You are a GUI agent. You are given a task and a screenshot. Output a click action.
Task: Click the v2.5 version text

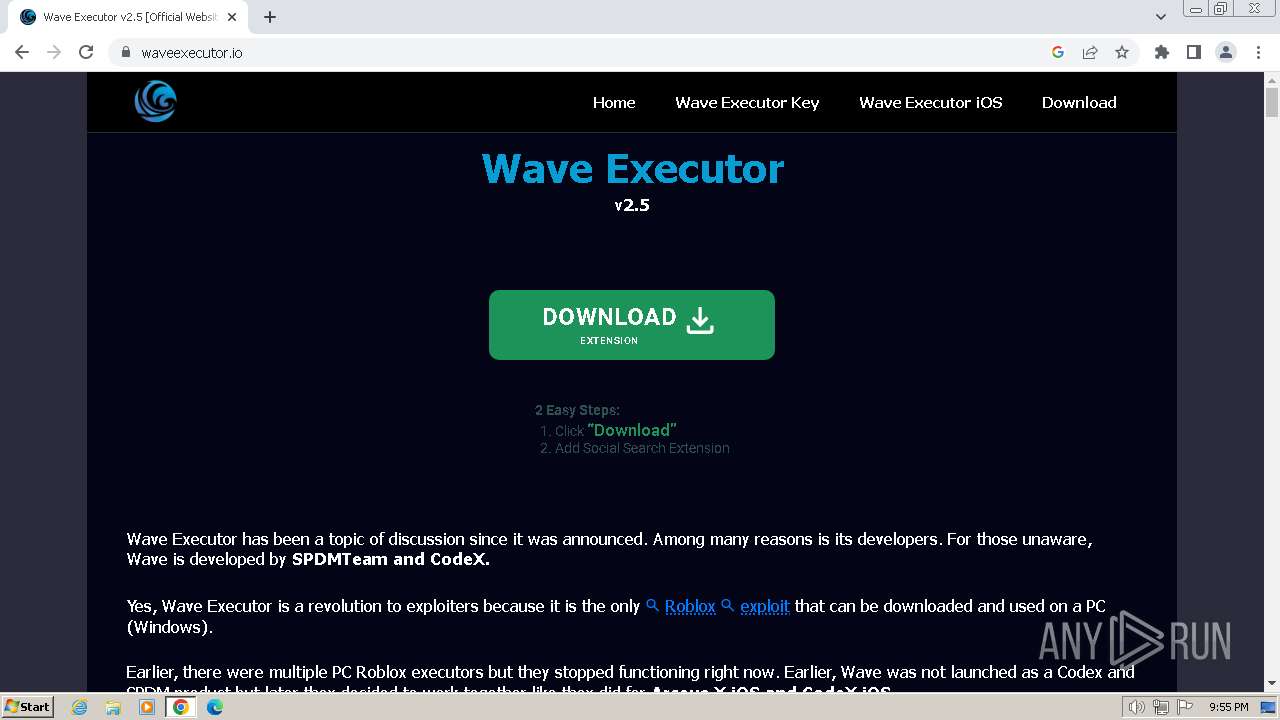(x=632, y=205)
